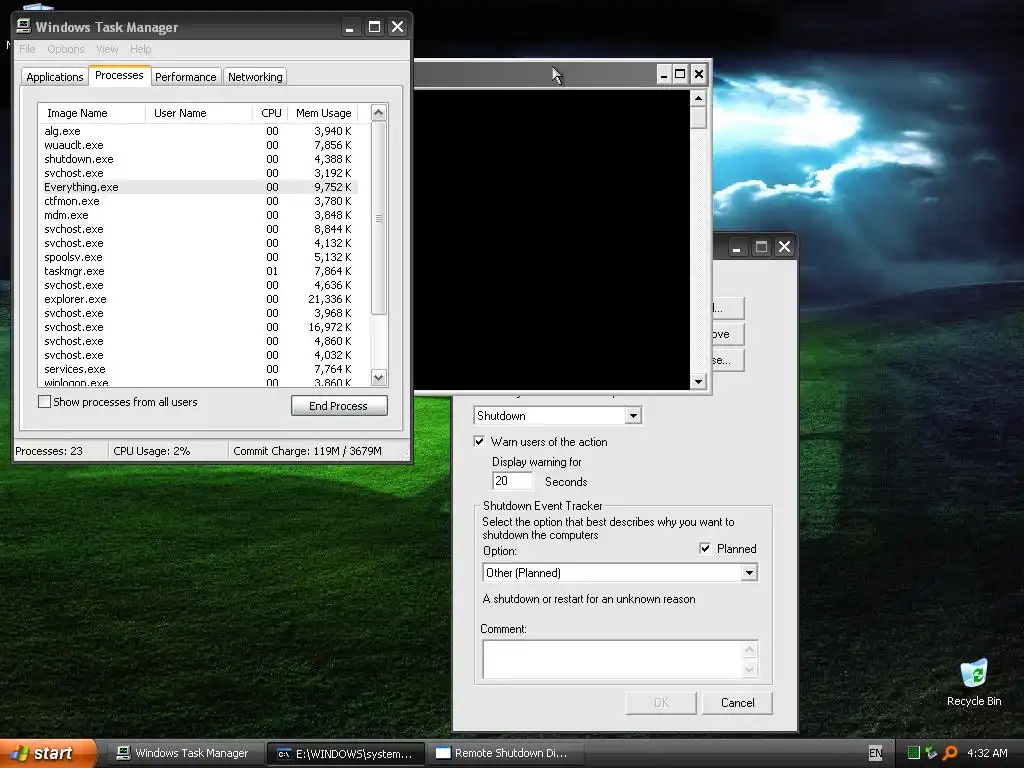Open the Recycle Bin icon on the desktop
The width and height of the screenshot is (1024, 768).
click(x=974, y=682)
